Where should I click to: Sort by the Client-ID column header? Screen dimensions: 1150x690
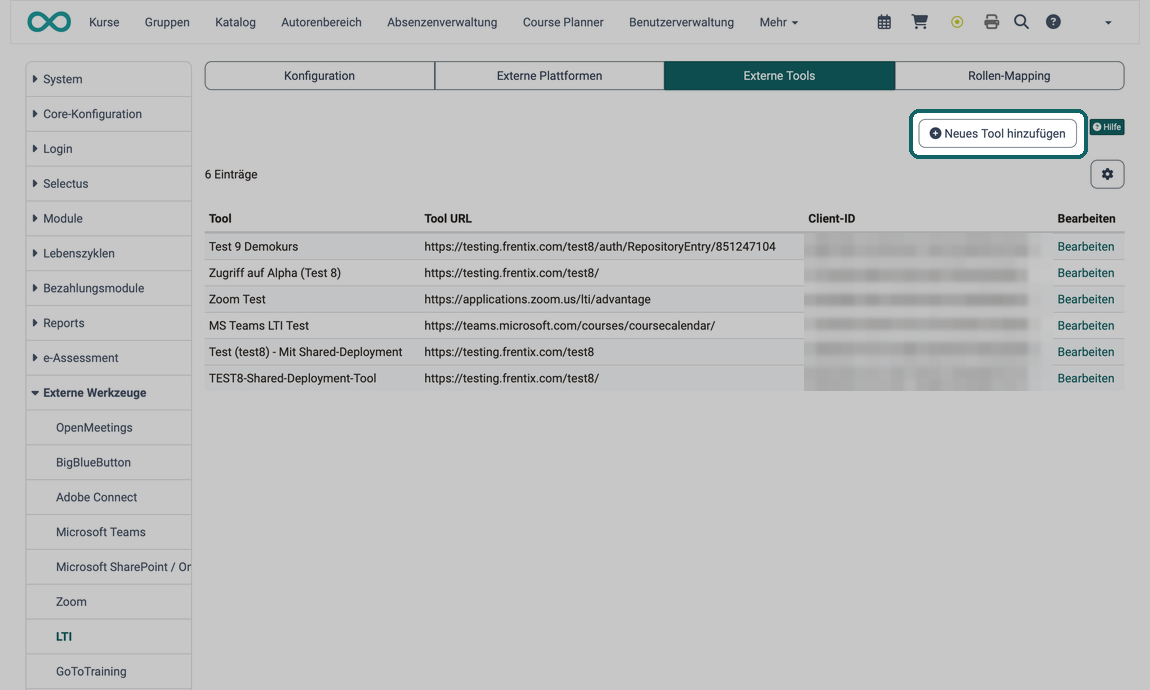click(832, 219)
